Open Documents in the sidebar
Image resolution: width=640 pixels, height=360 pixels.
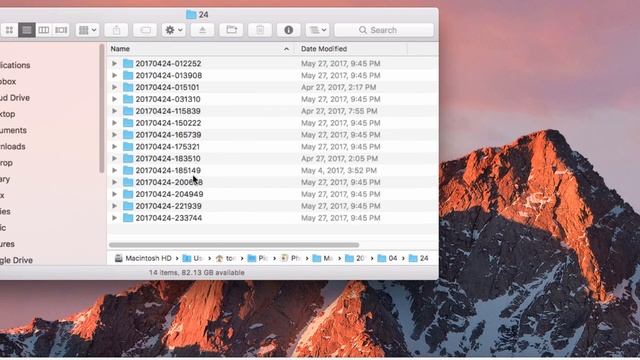pos(13,130)
